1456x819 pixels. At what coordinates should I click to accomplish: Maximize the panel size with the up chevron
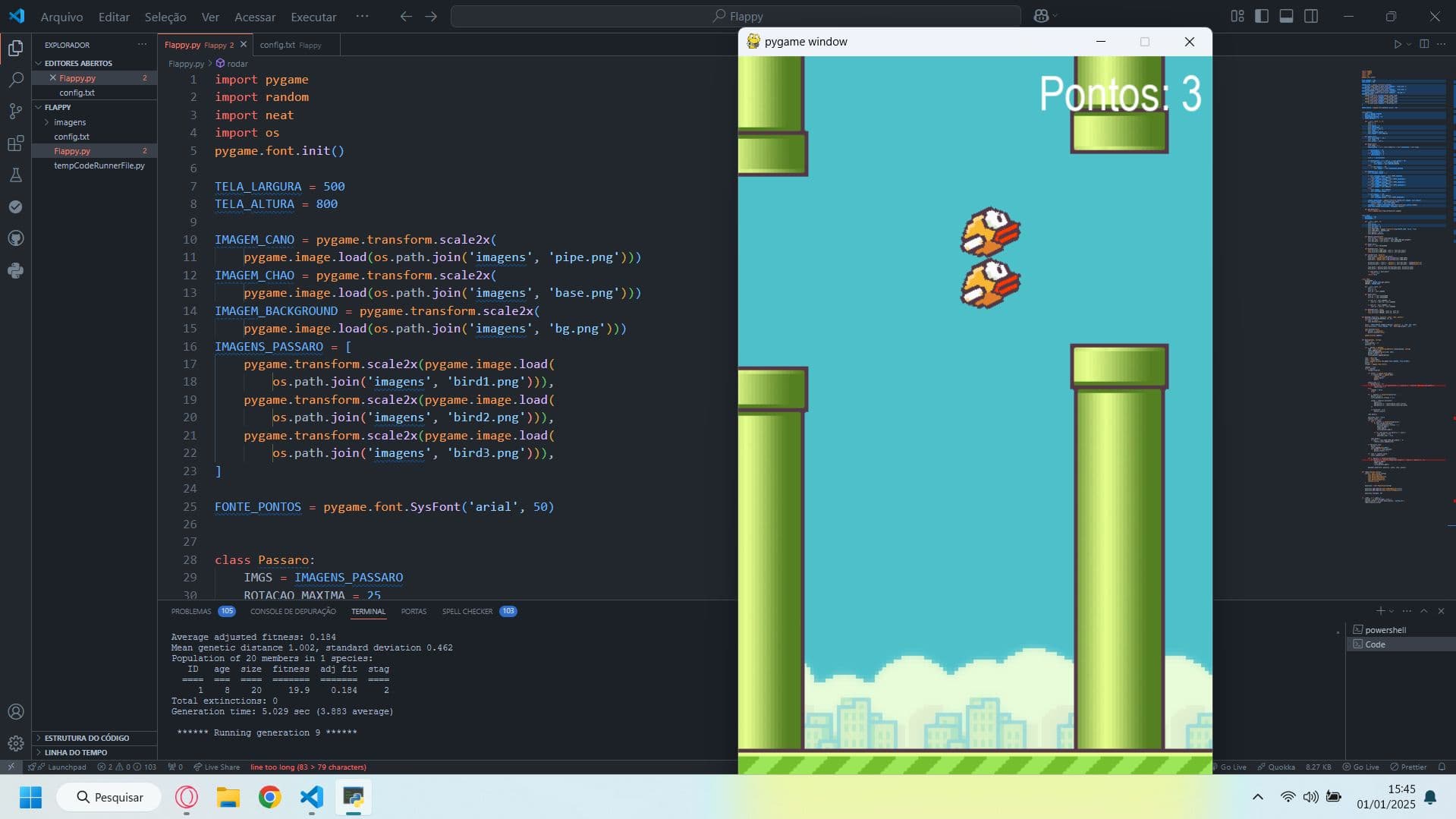pyautogui.click(x=1424, y=611)
